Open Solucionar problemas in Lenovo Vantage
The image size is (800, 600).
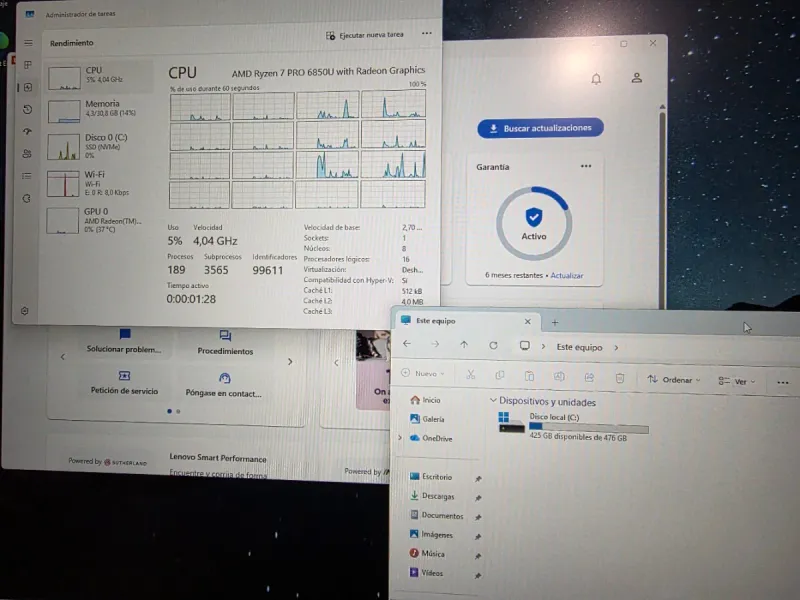124,341
